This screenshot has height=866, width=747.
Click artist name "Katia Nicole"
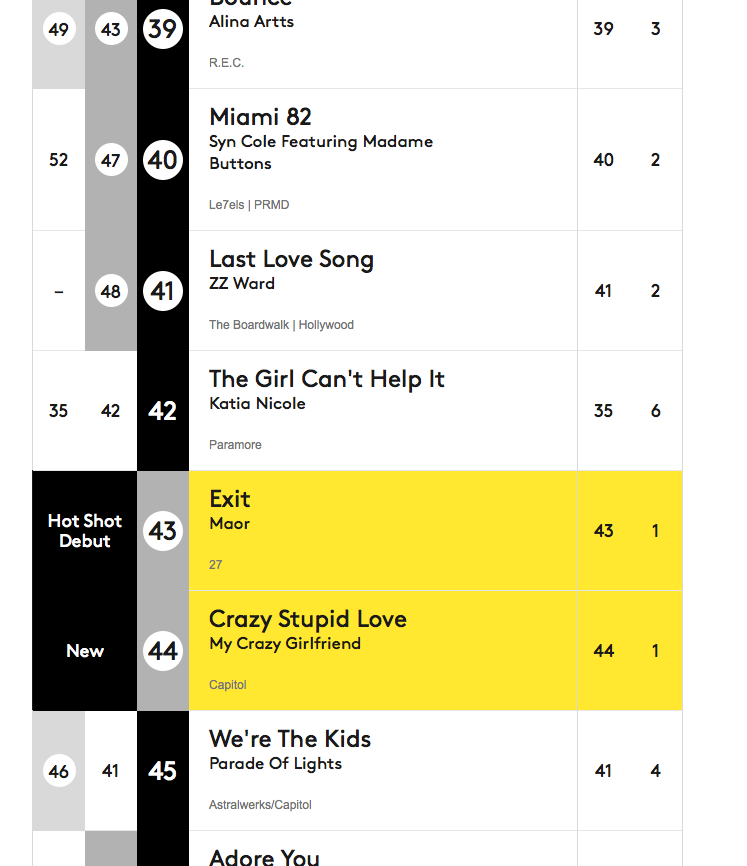[x=257, y=403]
